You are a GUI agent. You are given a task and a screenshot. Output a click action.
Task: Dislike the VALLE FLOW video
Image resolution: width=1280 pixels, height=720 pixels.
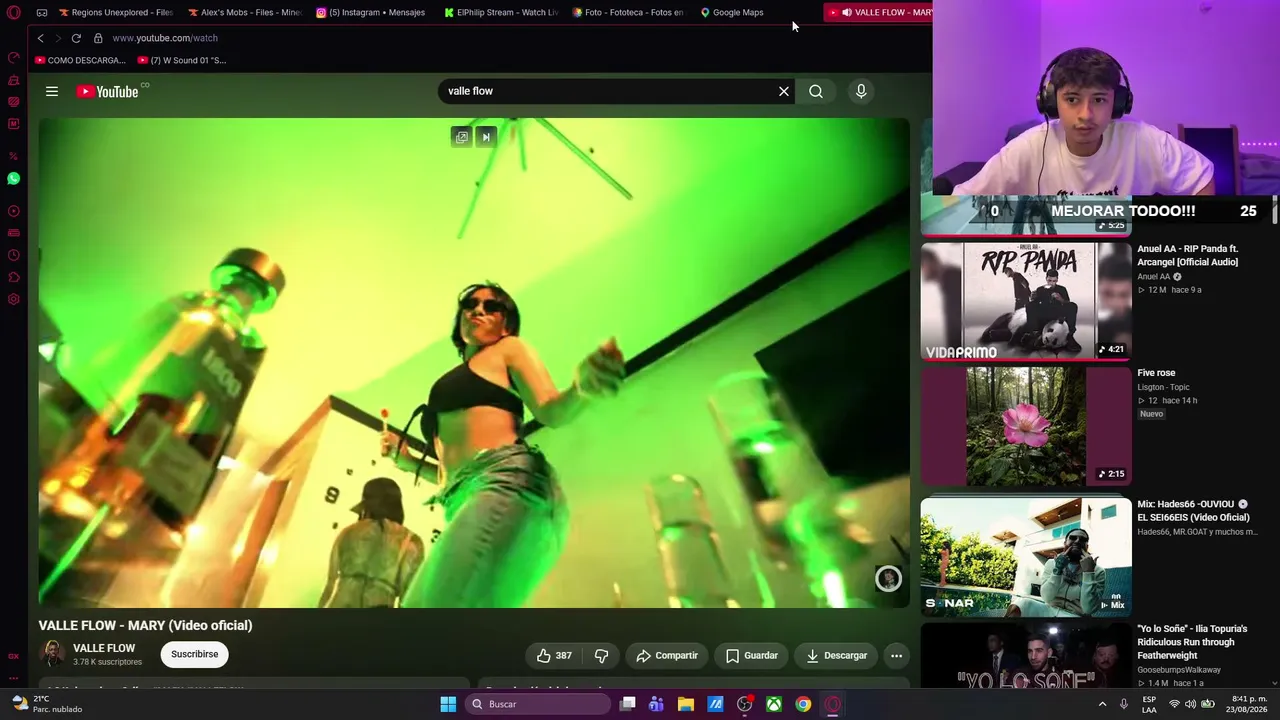click(x=601, y=656)
